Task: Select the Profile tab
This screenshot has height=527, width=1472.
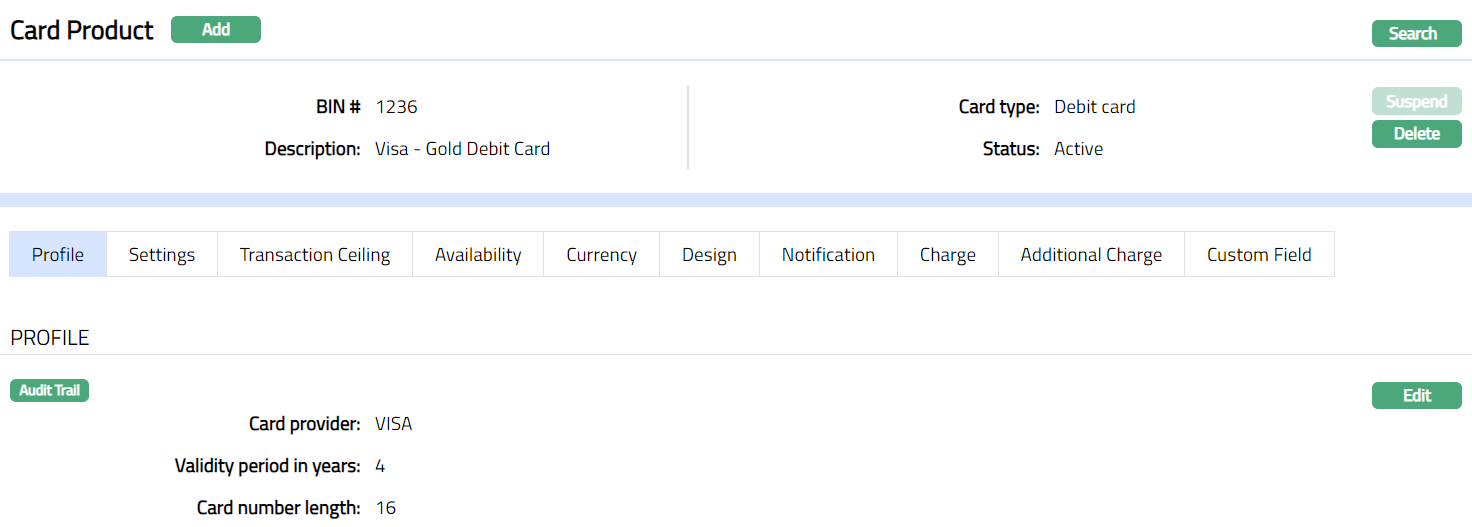Action: [58, 255]
